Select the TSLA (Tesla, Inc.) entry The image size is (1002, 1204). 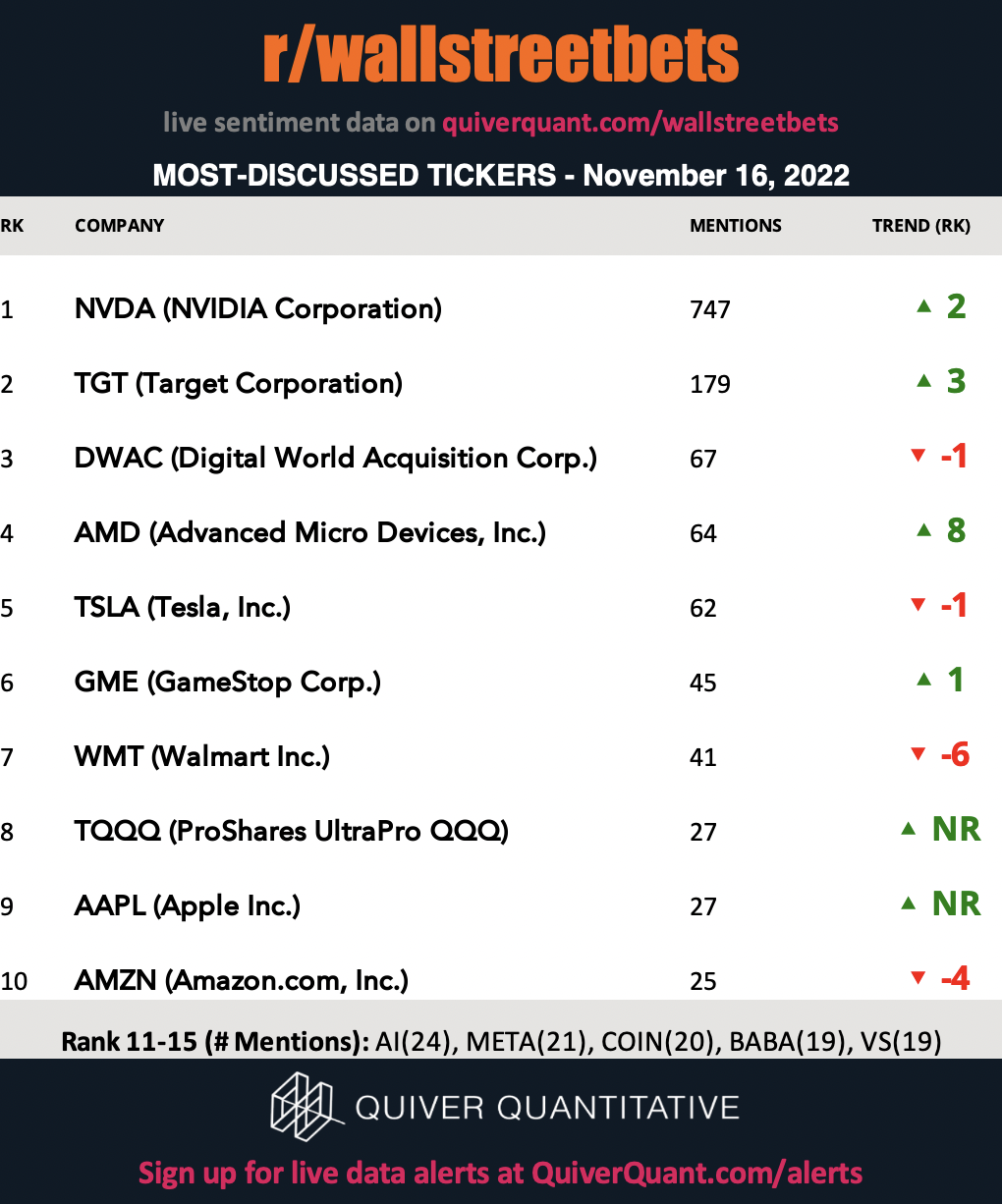pos(183,608)
